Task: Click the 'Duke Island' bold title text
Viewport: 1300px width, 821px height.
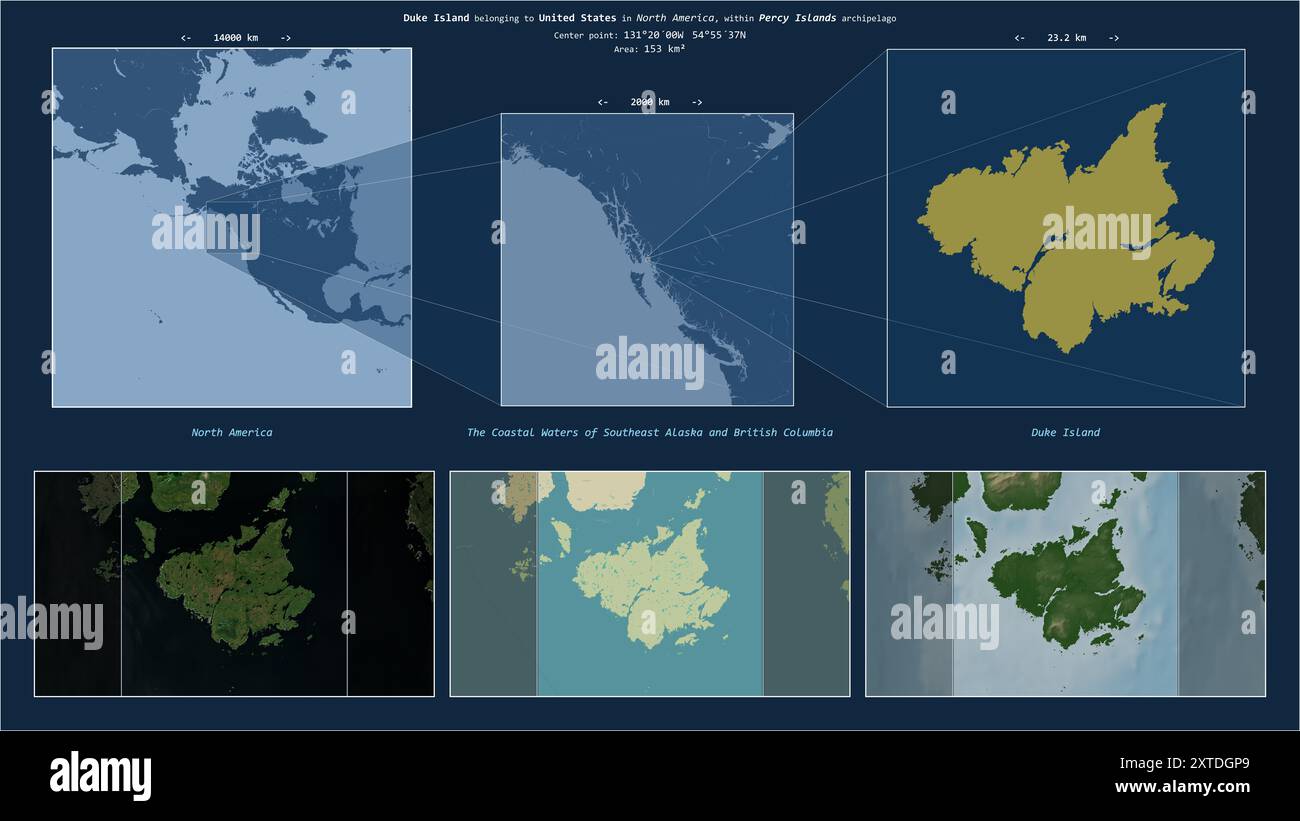Action: point(436,18)
